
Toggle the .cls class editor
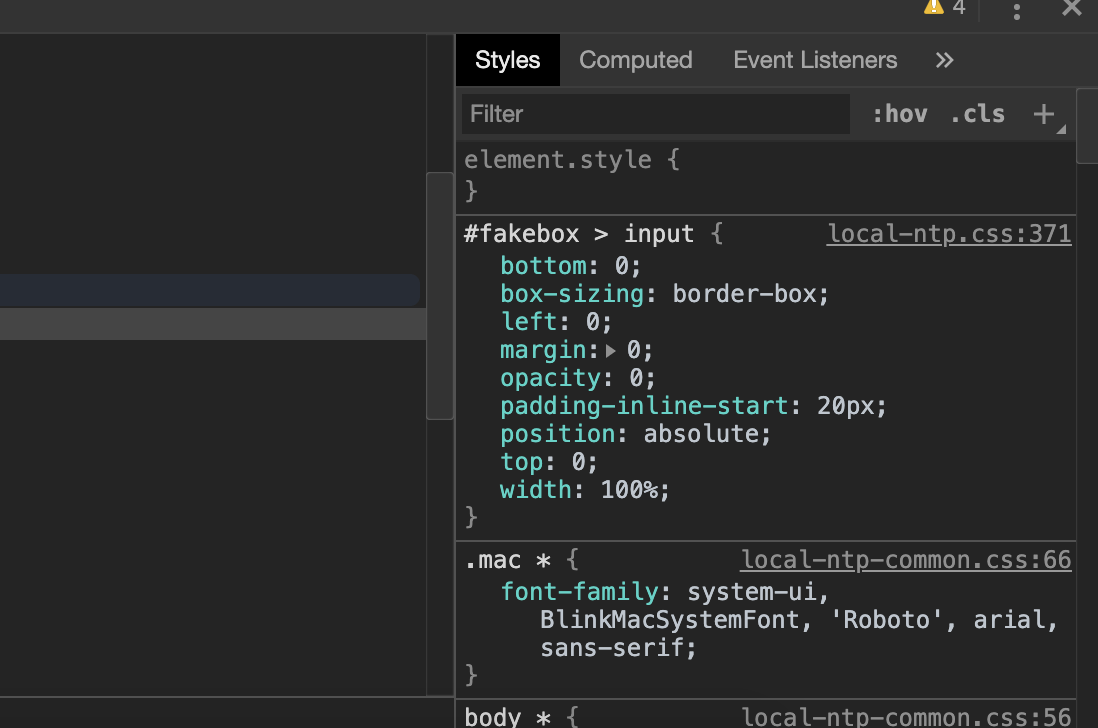click(977, 114)
